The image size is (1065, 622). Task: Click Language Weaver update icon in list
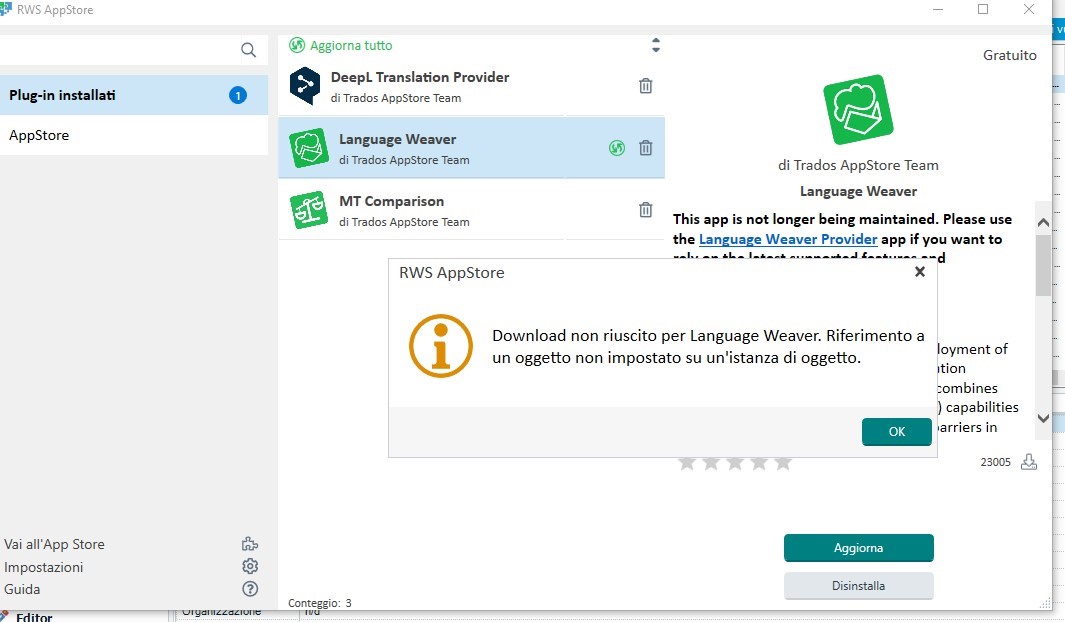(617, 147)
